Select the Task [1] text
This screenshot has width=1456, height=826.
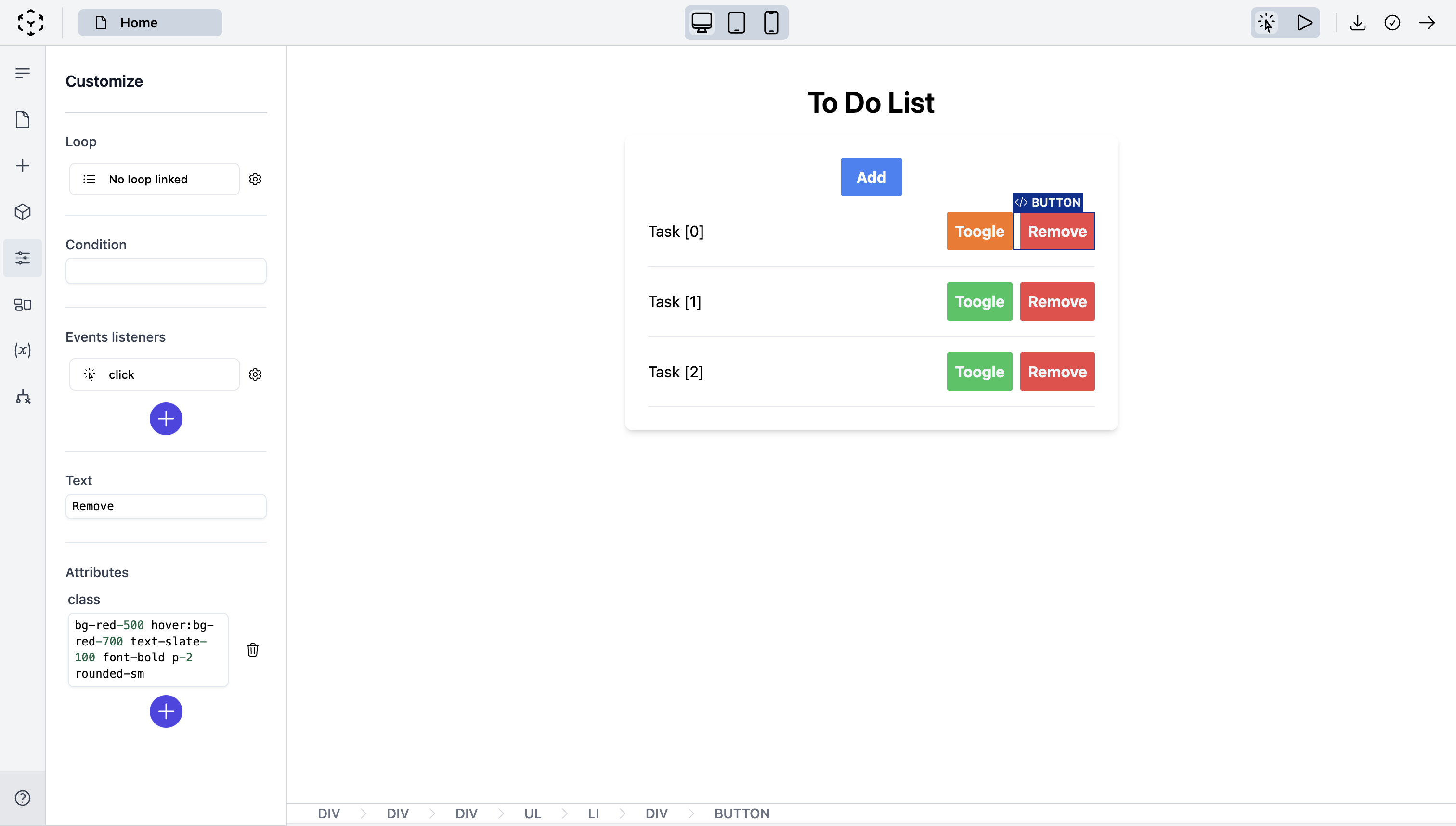click(x=675, y=302)
